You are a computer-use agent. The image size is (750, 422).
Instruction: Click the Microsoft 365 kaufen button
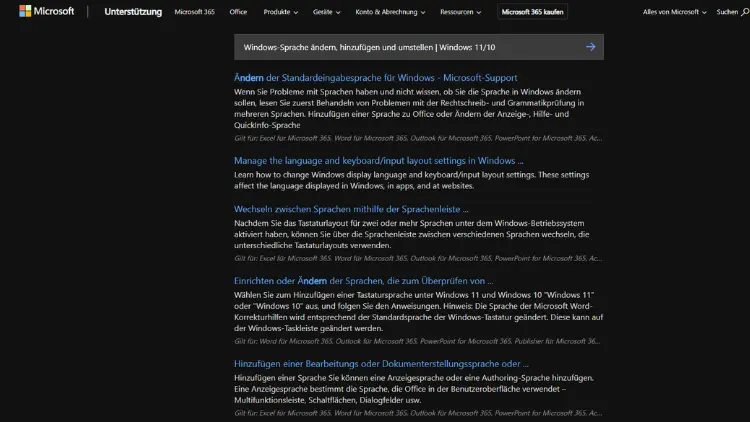[532, 12]
